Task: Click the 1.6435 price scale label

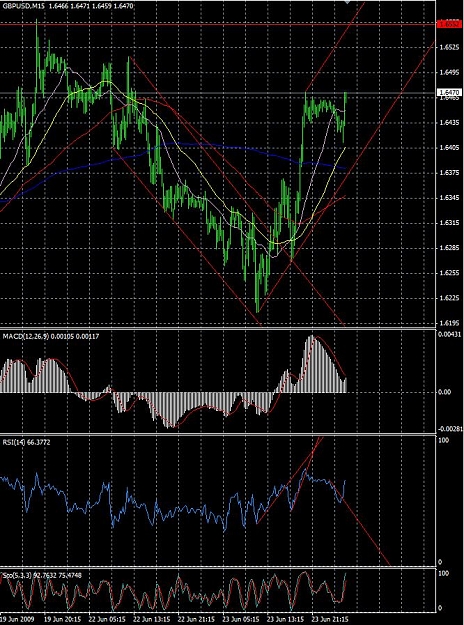Action: tap(448, 122)
